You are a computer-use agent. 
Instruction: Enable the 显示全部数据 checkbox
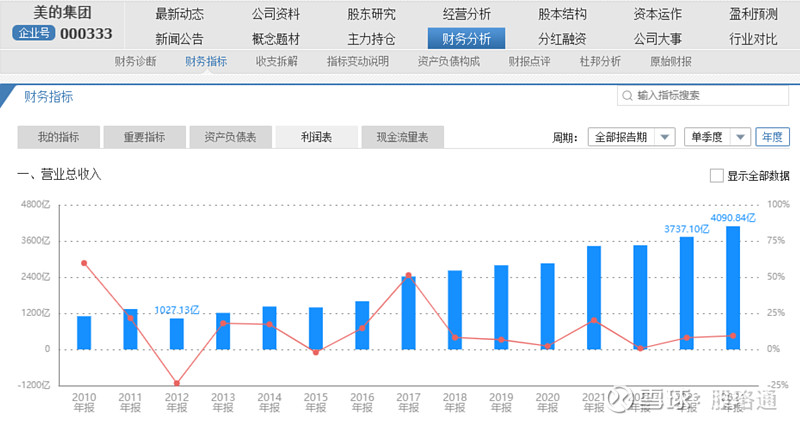coord(716,176)
